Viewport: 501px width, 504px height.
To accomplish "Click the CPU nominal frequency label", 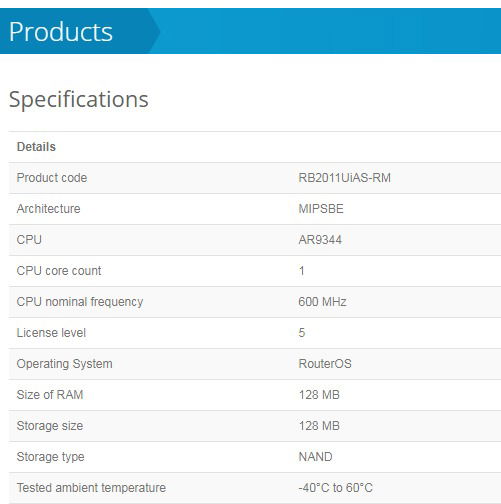I will 80,302.
